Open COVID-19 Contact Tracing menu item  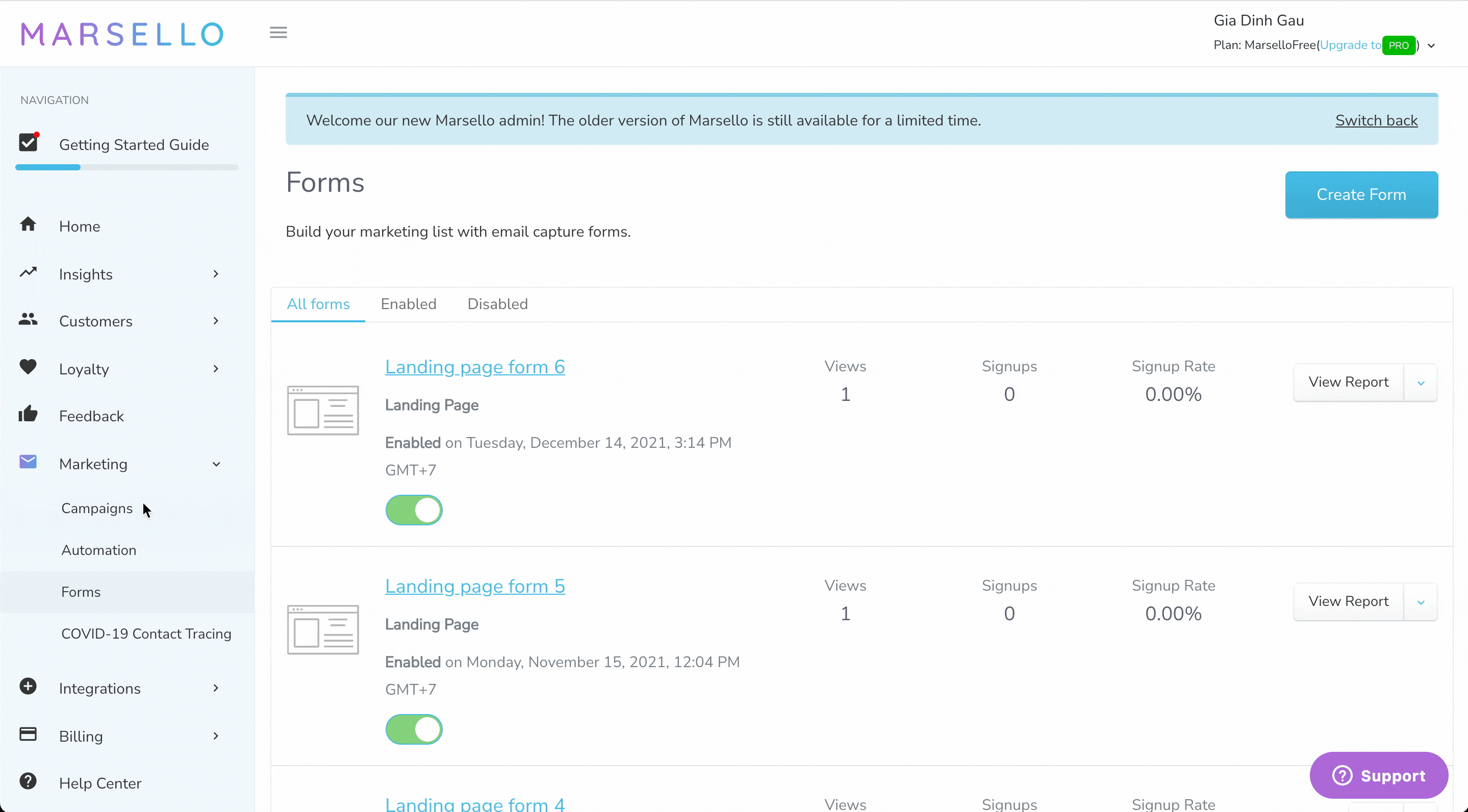[x=146, y=634]
